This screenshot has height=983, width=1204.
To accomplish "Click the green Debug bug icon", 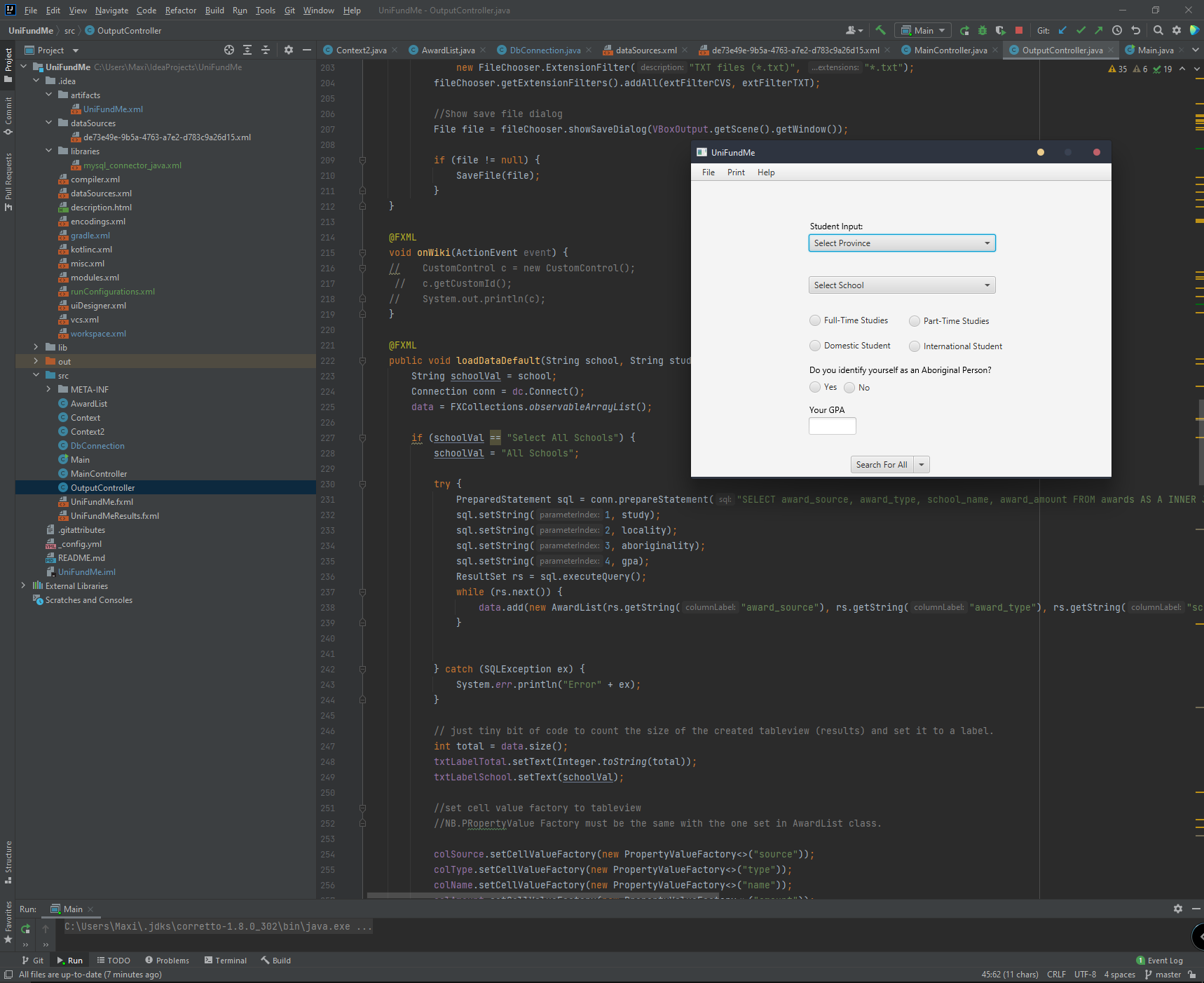I will [982, 30].
